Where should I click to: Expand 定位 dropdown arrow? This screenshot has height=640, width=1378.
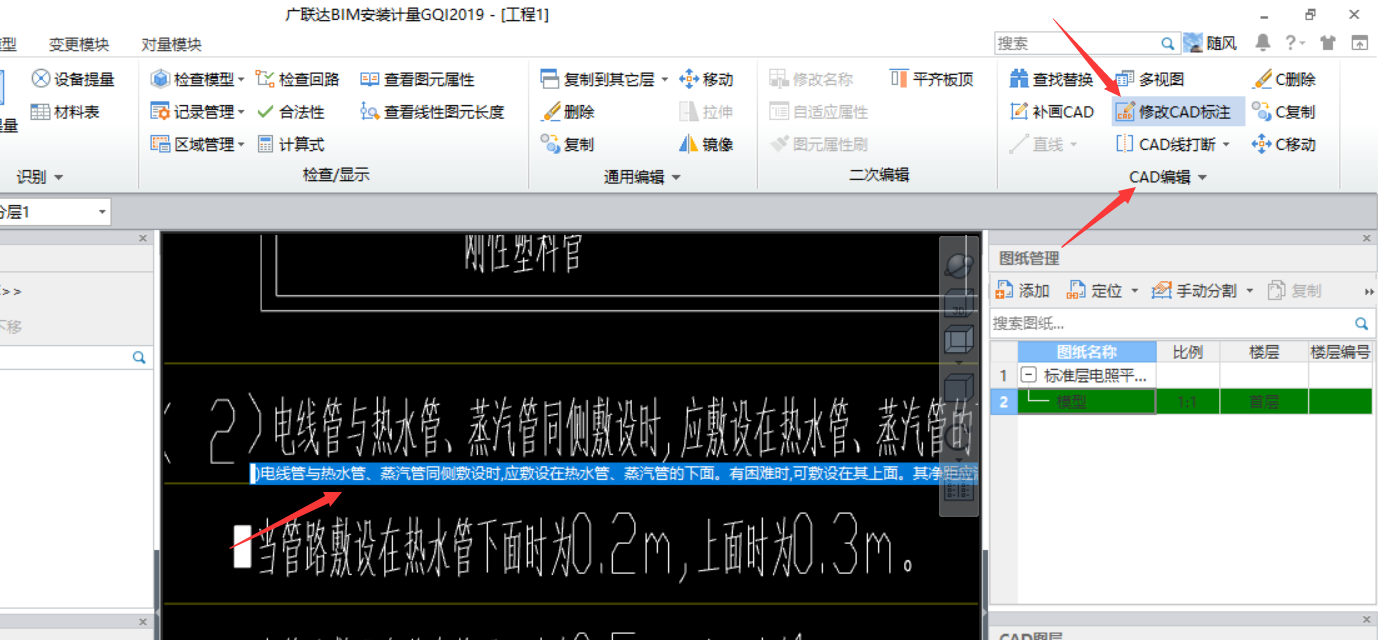(1134, 290)
